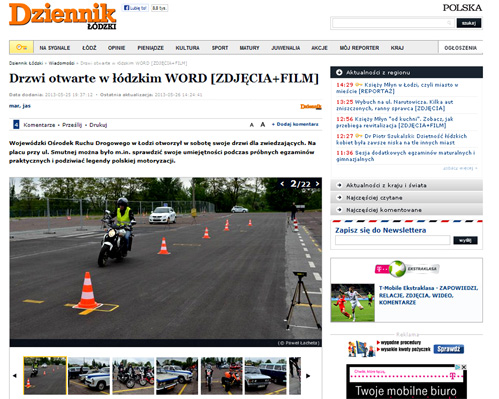
Task: Open the KULTURA section
Action: pyautogui.click(x=188, y=48)
